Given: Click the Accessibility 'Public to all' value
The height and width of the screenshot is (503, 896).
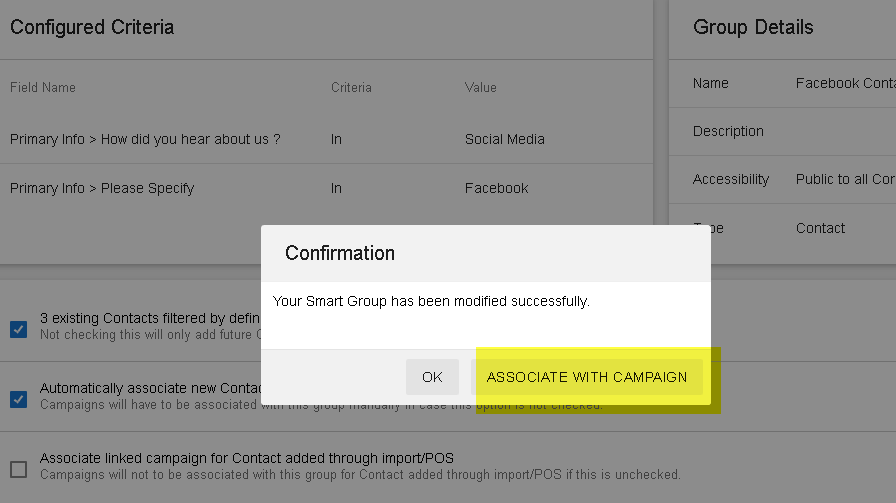Looking at the screenshot, I should pos(846,179).
